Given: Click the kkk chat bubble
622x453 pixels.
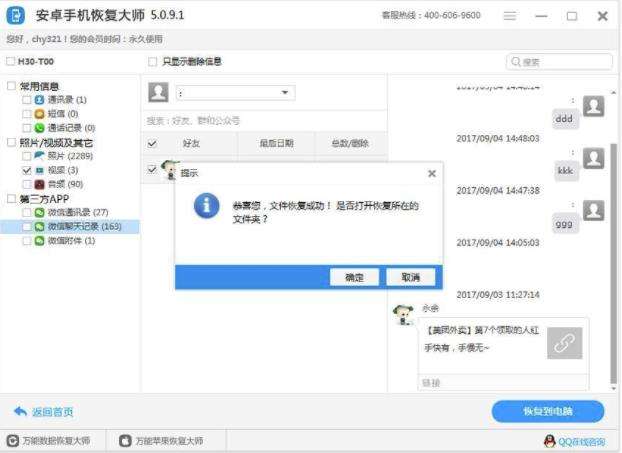Looking at the screenshot, I should pos(565,171).
